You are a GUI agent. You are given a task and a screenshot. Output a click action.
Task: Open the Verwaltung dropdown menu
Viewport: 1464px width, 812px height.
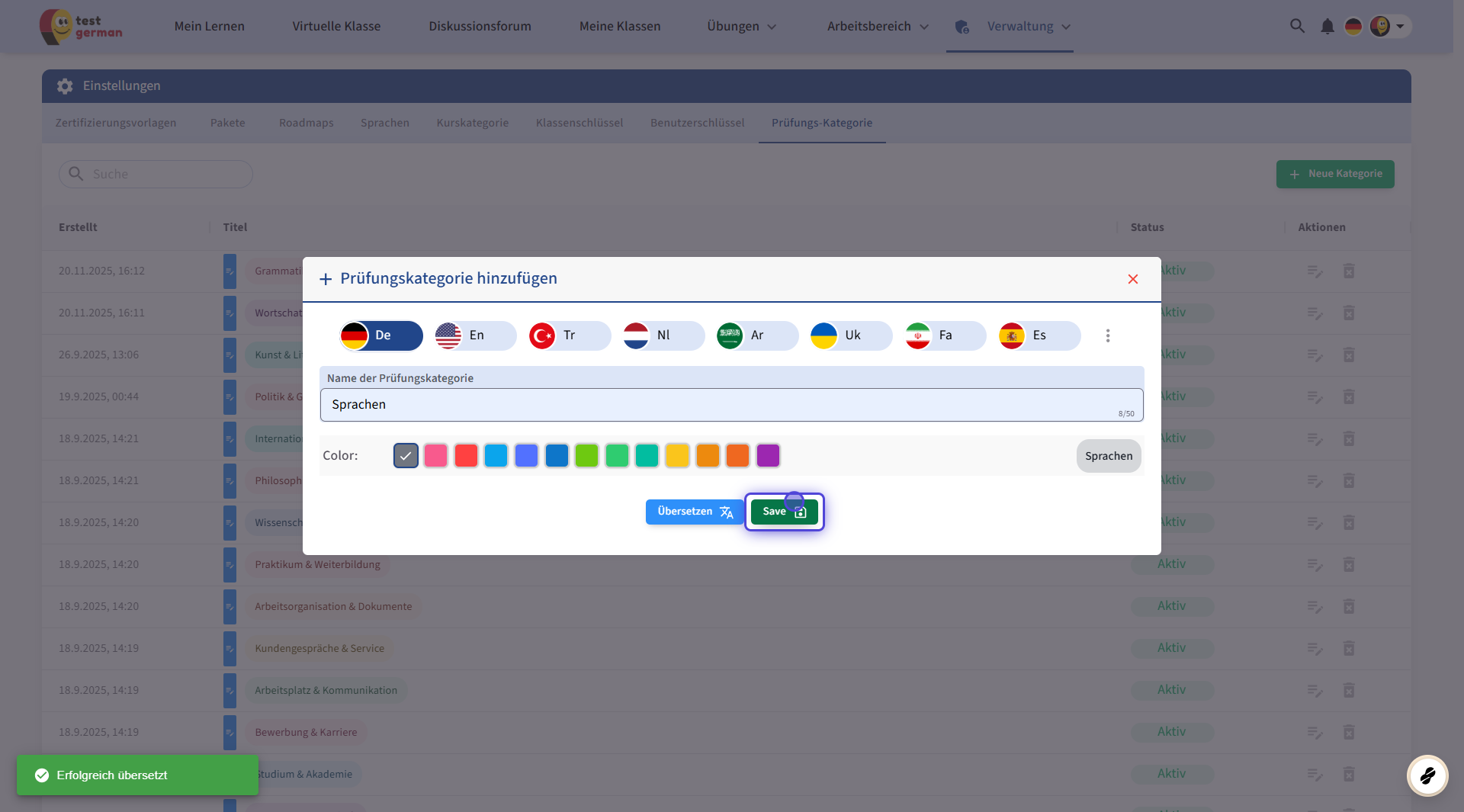[x=1020, y=27]
